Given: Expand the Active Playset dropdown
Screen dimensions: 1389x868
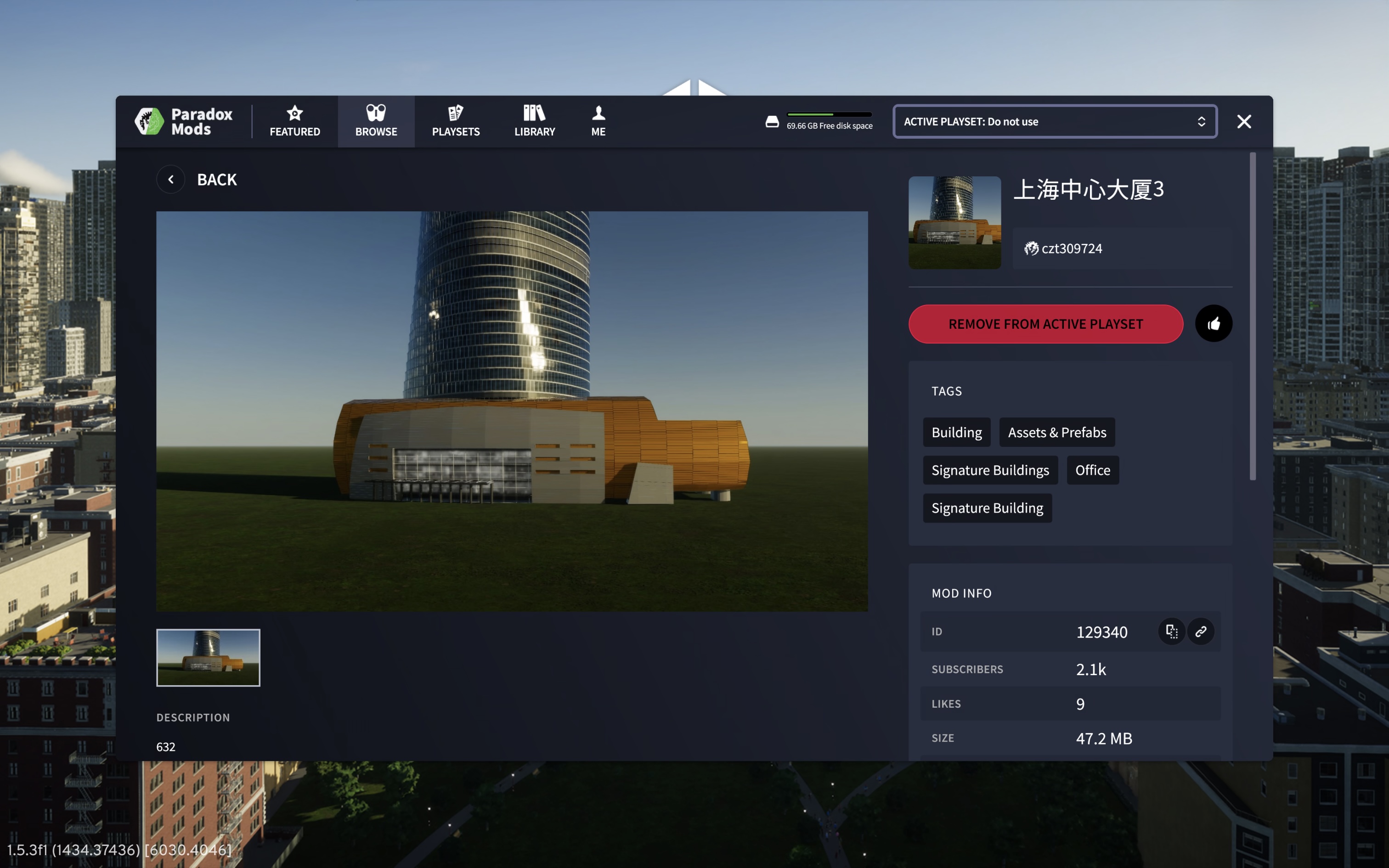Looking at the screenshot, I should 1054,121.
